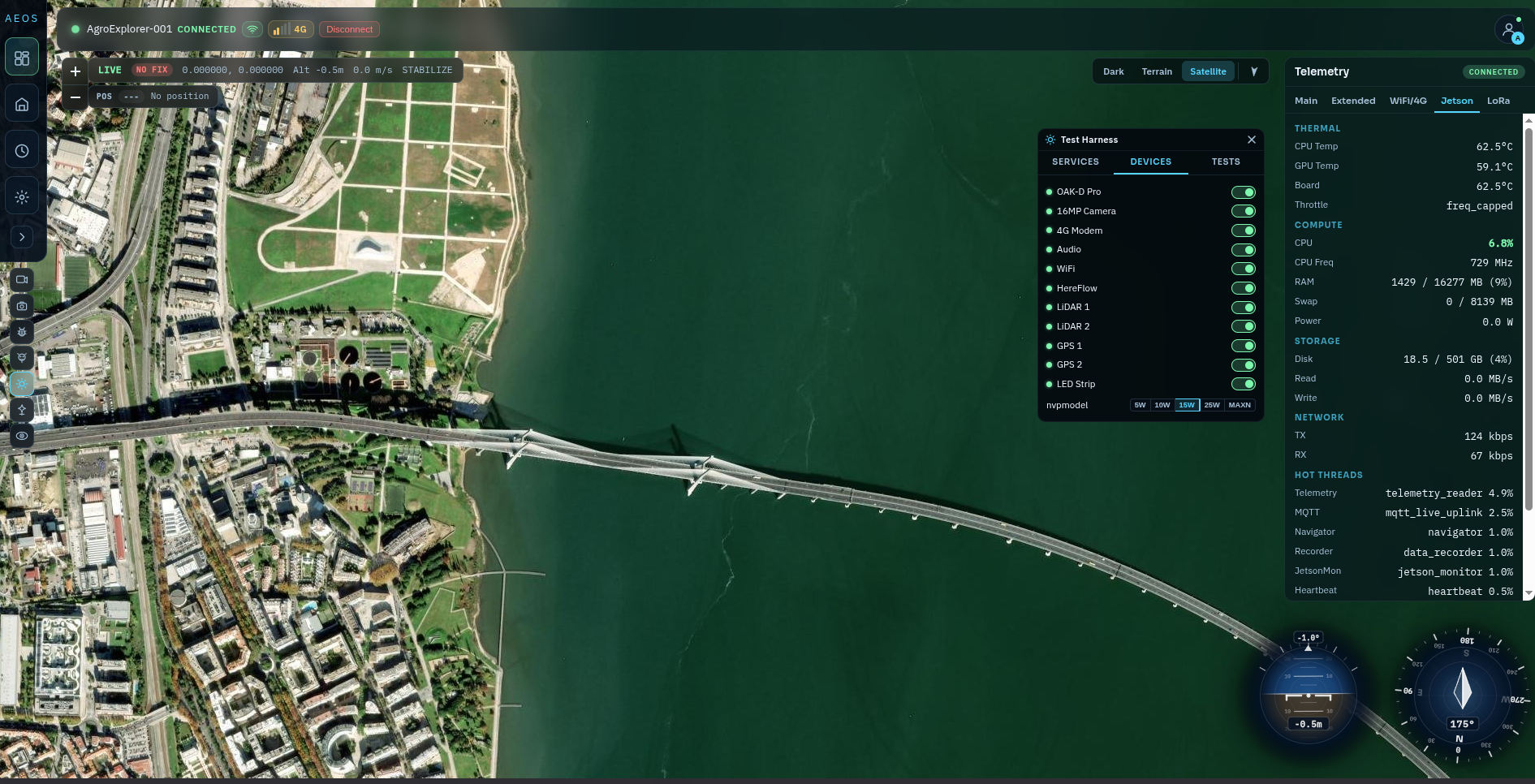Click the CPU Temp 62.5°C reading
1535x784 pixels.
point(1494,147)
